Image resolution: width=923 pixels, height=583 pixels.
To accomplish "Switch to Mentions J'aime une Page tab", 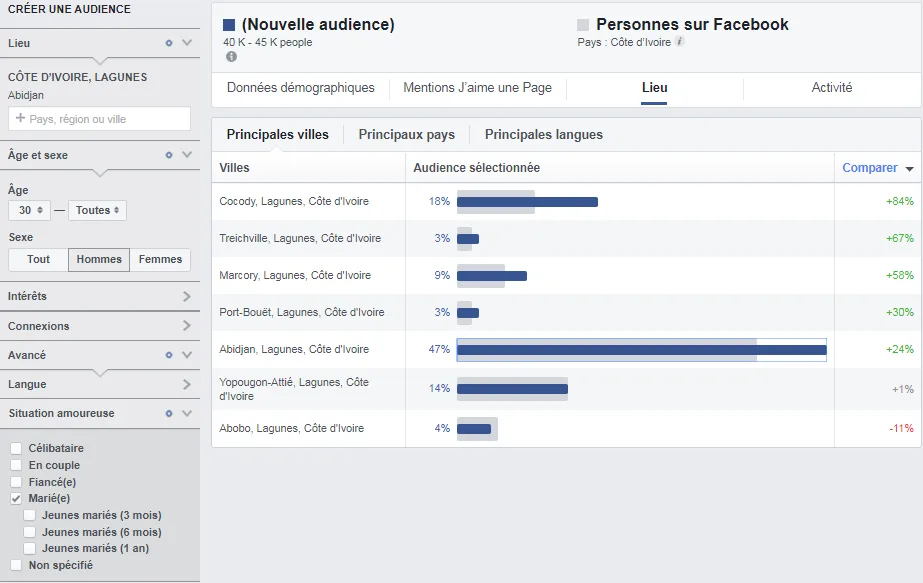I will point(477,88).
